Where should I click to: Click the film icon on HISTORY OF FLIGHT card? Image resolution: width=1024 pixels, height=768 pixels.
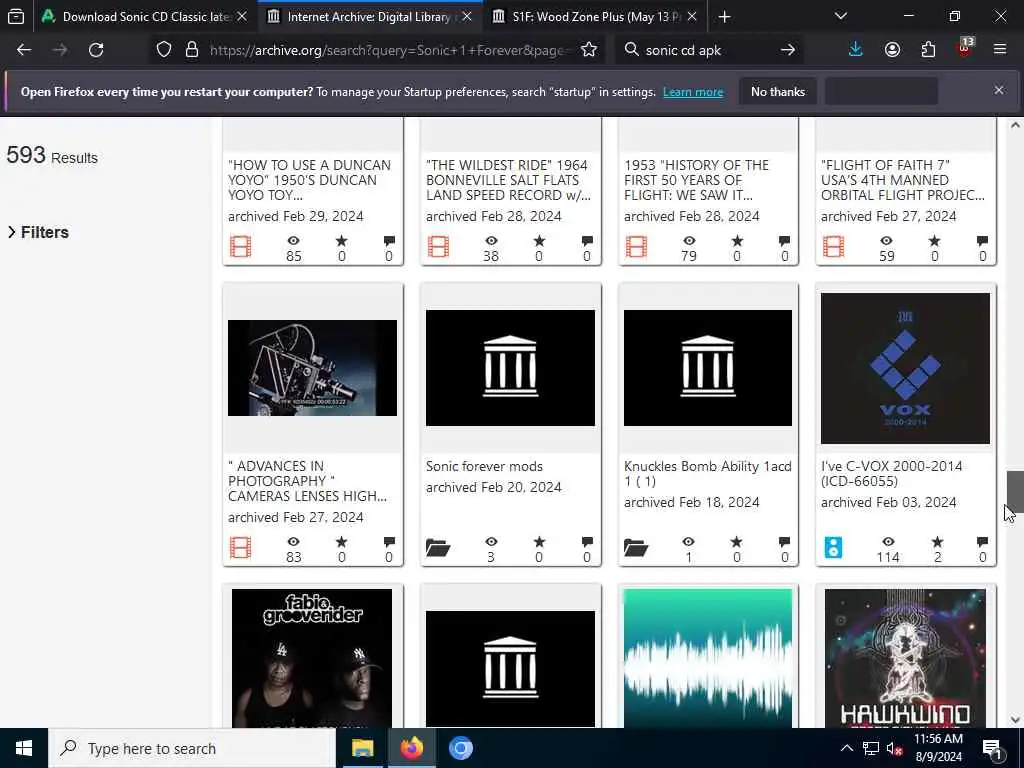click(x=636, y=247)
